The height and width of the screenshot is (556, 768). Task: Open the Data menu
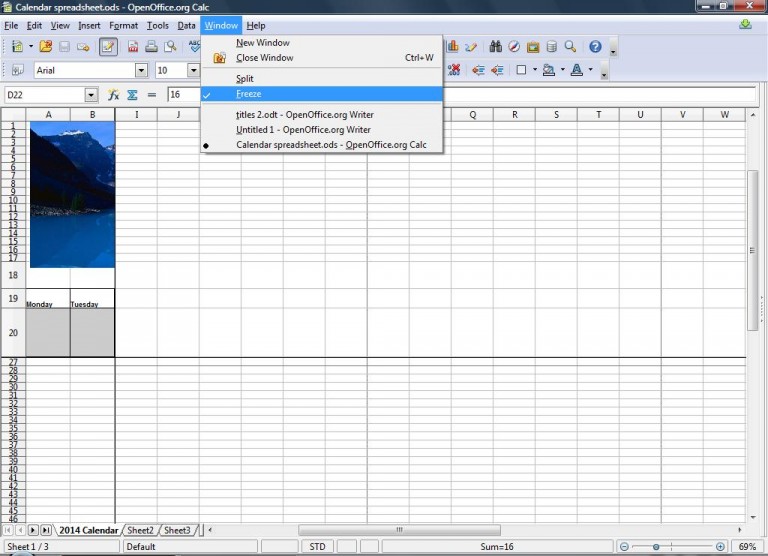(x=186, y=25)
